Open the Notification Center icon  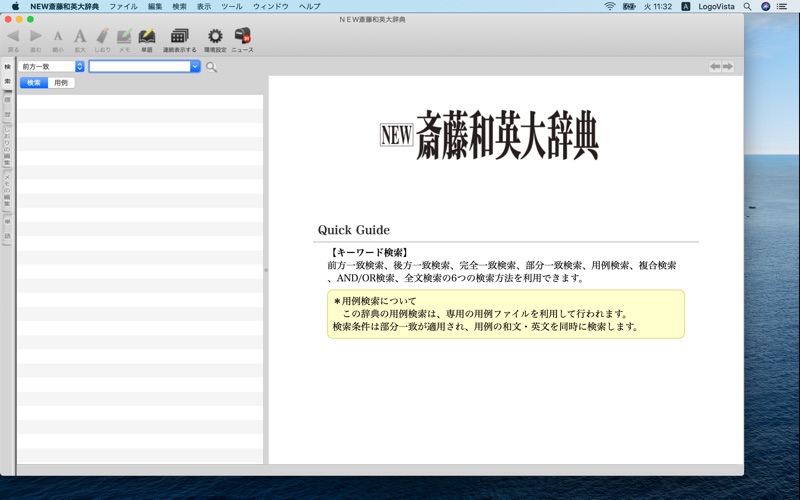[782, 6]
